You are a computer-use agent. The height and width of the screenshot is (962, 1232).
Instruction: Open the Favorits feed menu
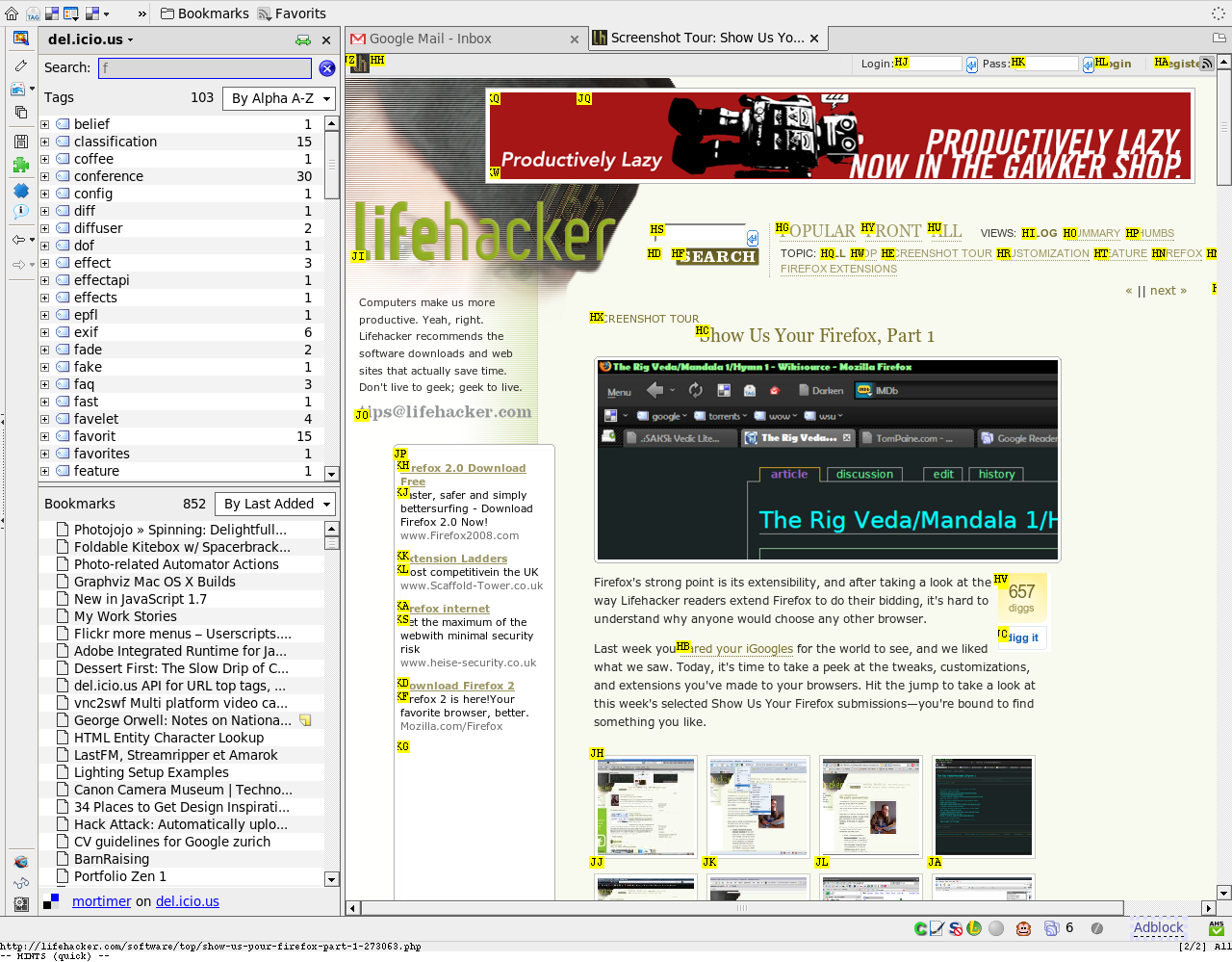tap(293, 13)
